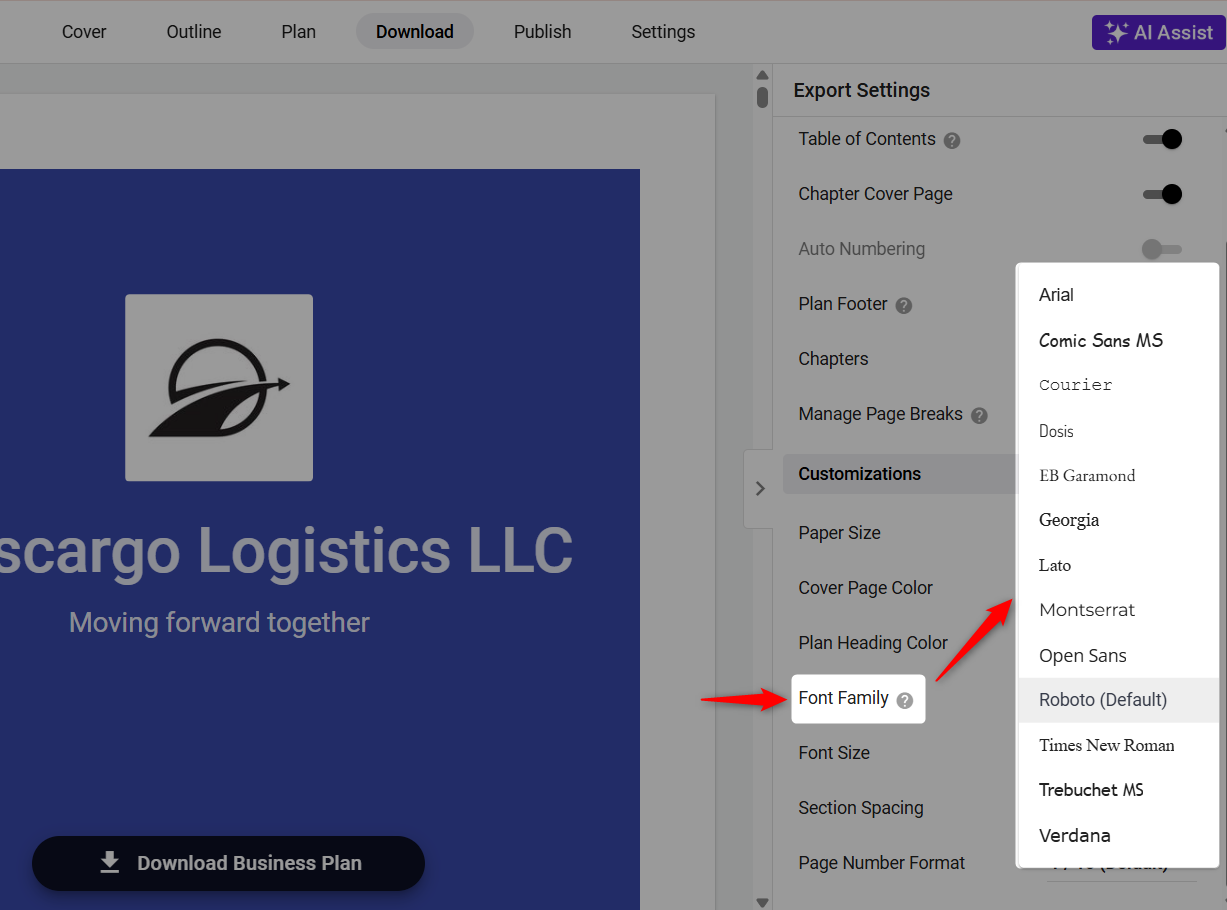Select Montserrat from the font list
Viewport: 1227px width, 910px height.
[1117, 610]
